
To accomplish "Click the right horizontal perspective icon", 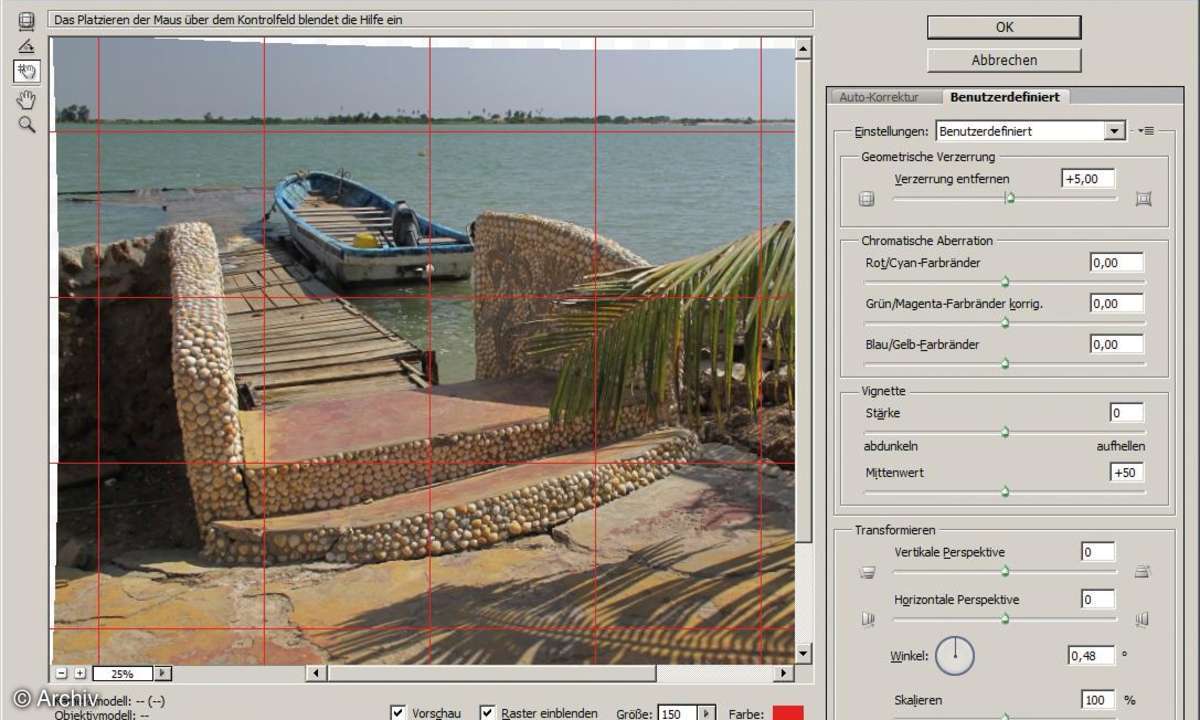I will (x=1143, y=619).
